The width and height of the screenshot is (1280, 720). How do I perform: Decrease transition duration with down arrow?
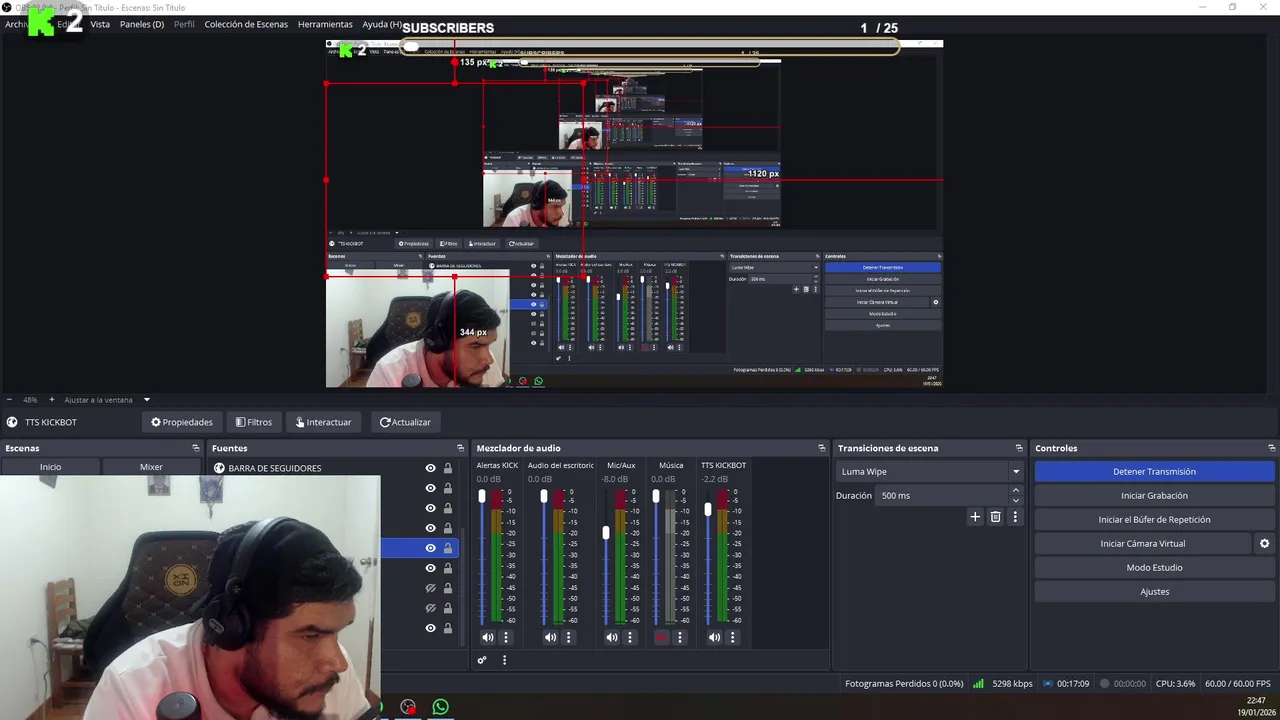(x=1016, y=500)
